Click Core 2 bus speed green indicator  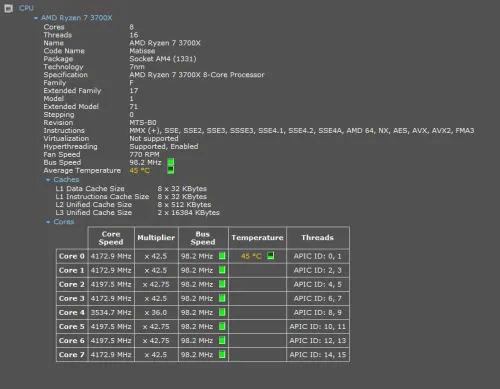[x=222, y=284]
